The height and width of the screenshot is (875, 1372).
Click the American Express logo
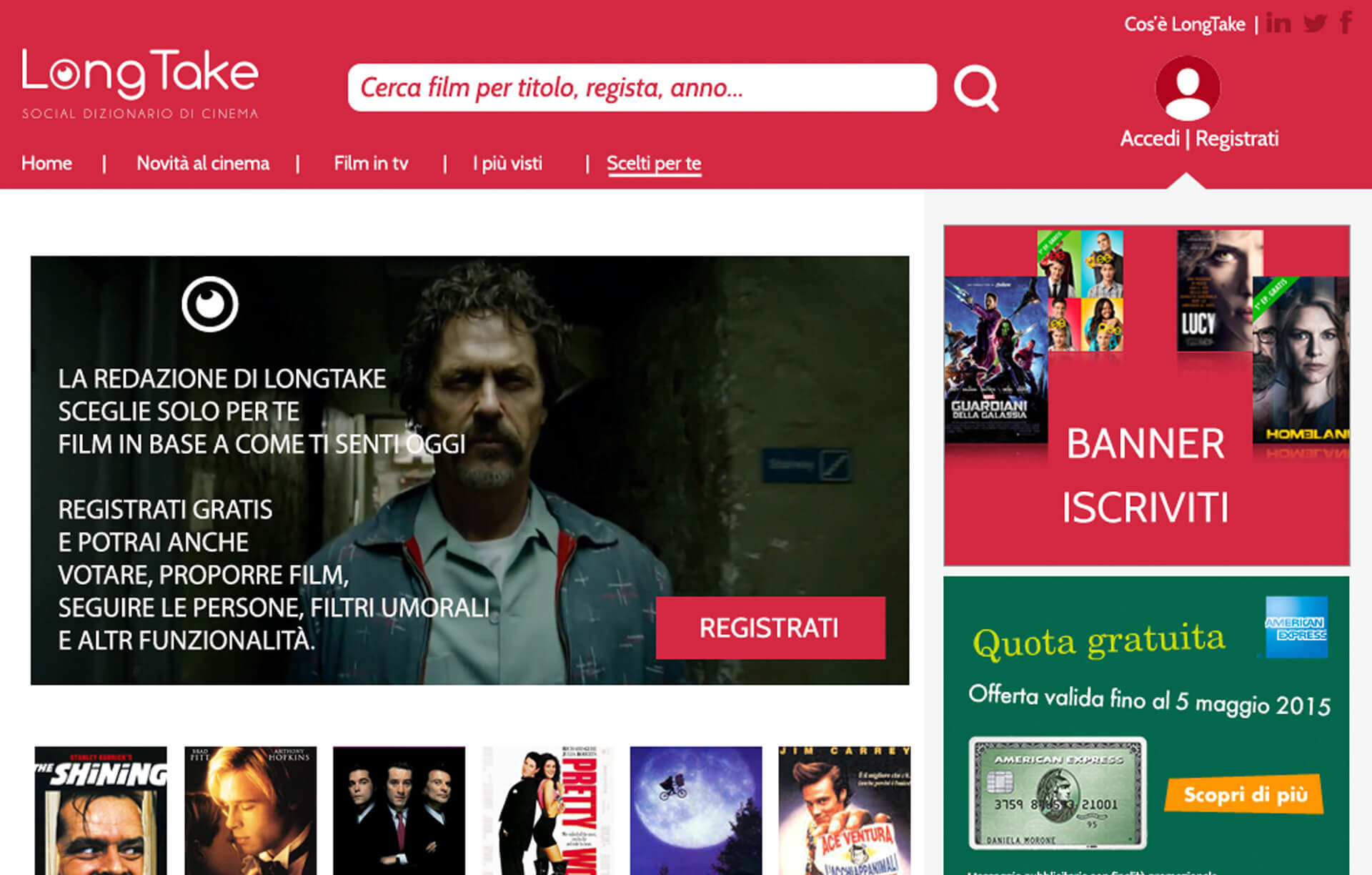[x=1296, y=627]
